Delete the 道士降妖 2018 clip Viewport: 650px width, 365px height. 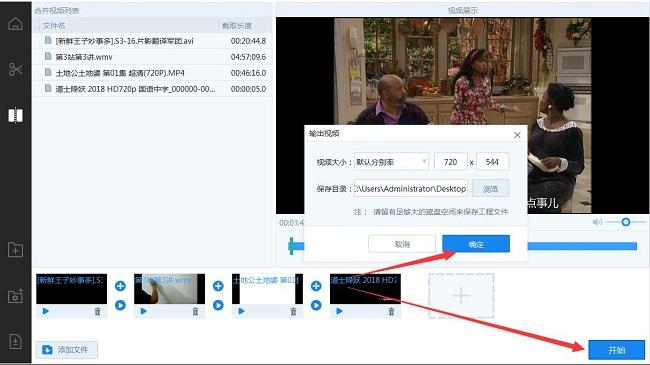(391, 311)
